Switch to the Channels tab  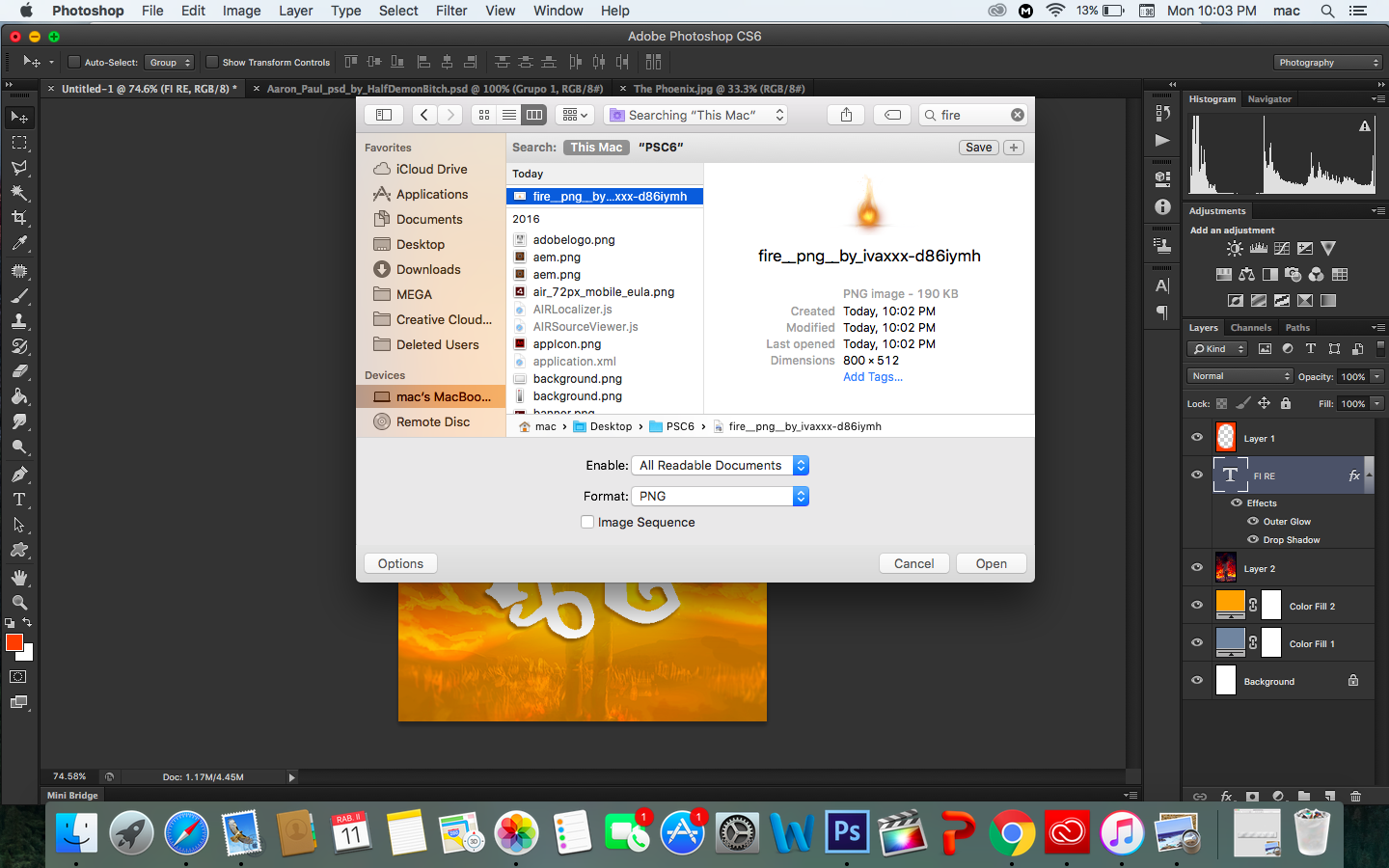tap(1251, 328)
